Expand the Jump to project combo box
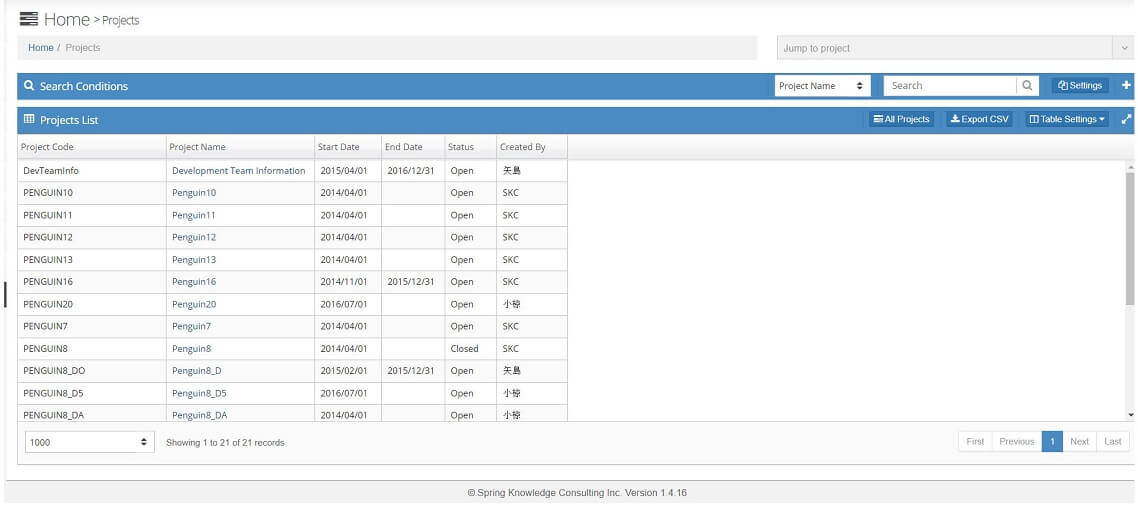This screenshot has width=1138, height=505. pos(1123,48)
